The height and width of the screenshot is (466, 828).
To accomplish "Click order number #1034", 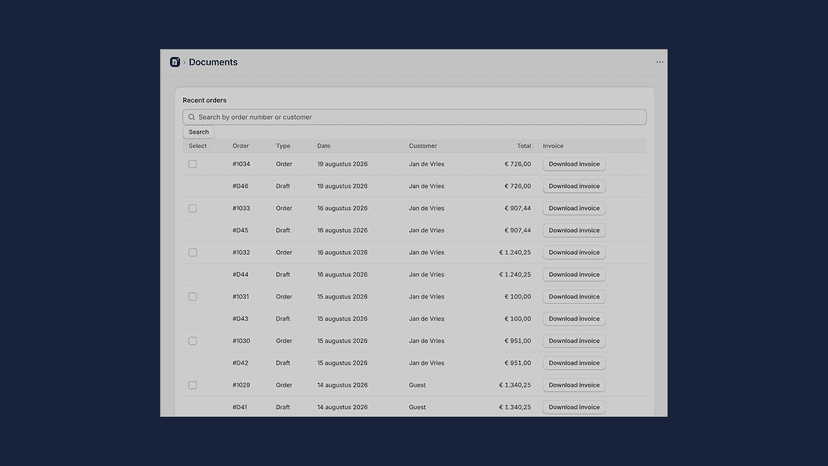I will pyautogui.click(x=241, y=164).
